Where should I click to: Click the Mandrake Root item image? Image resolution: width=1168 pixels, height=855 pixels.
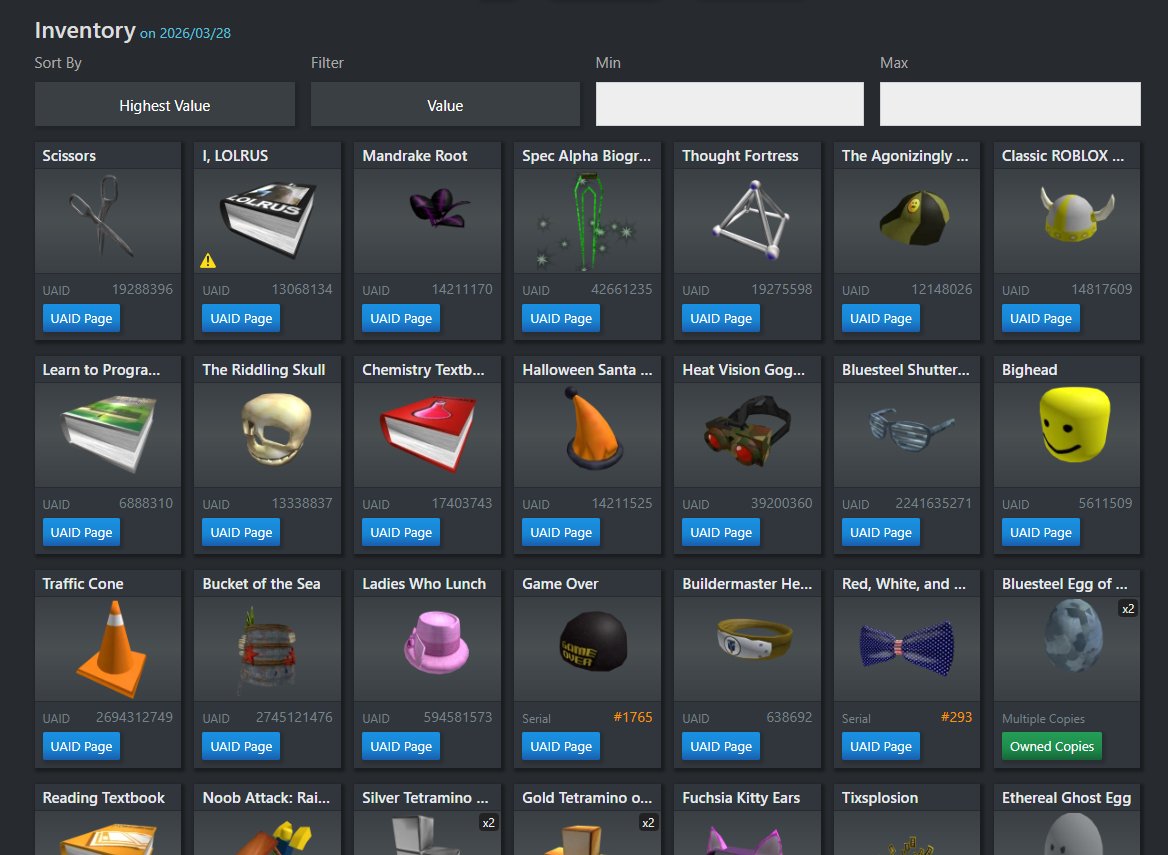(428, 220)
